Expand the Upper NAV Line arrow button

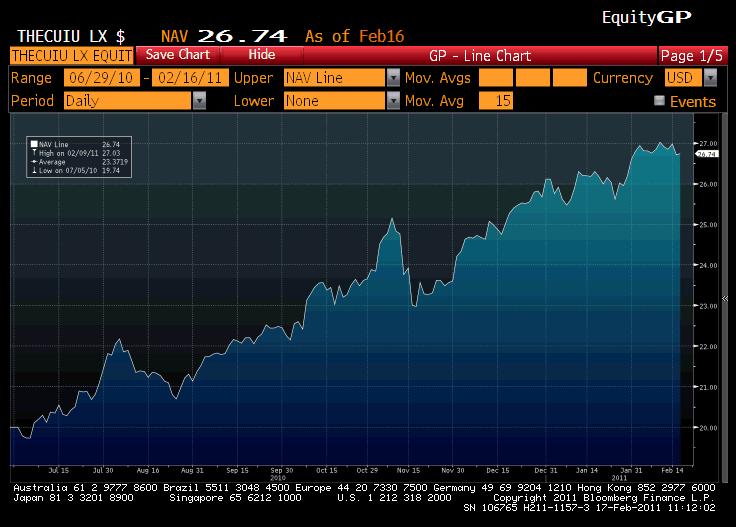click(393, 77)
